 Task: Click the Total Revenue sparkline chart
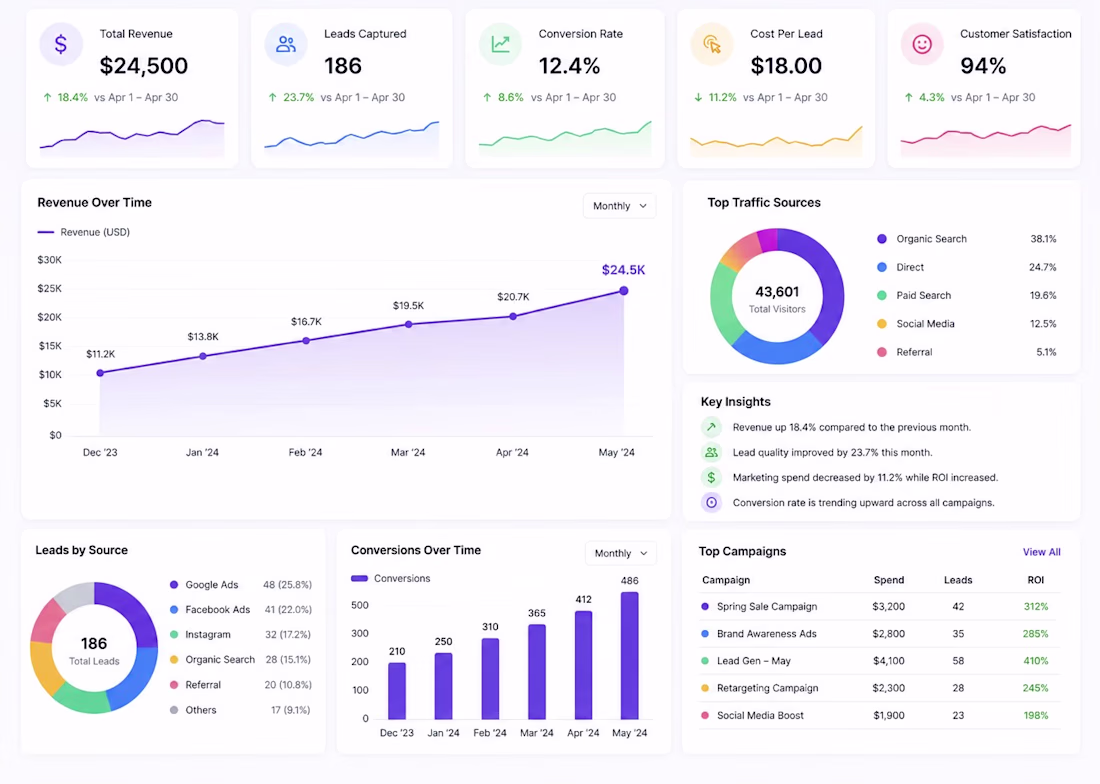coord(132,137)
